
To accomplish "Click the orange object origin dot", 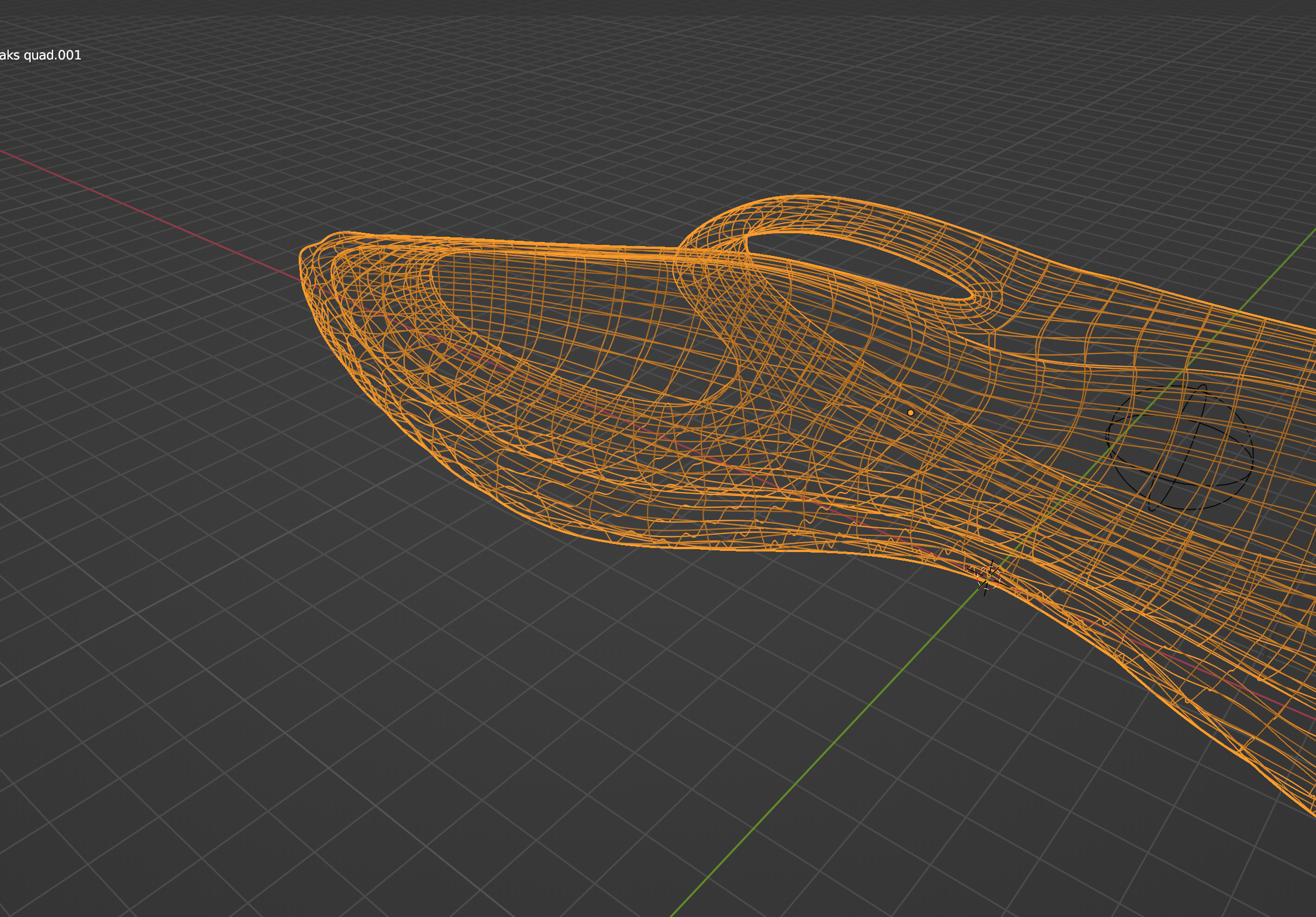I will pyautogui.click(x=910, y=413).
